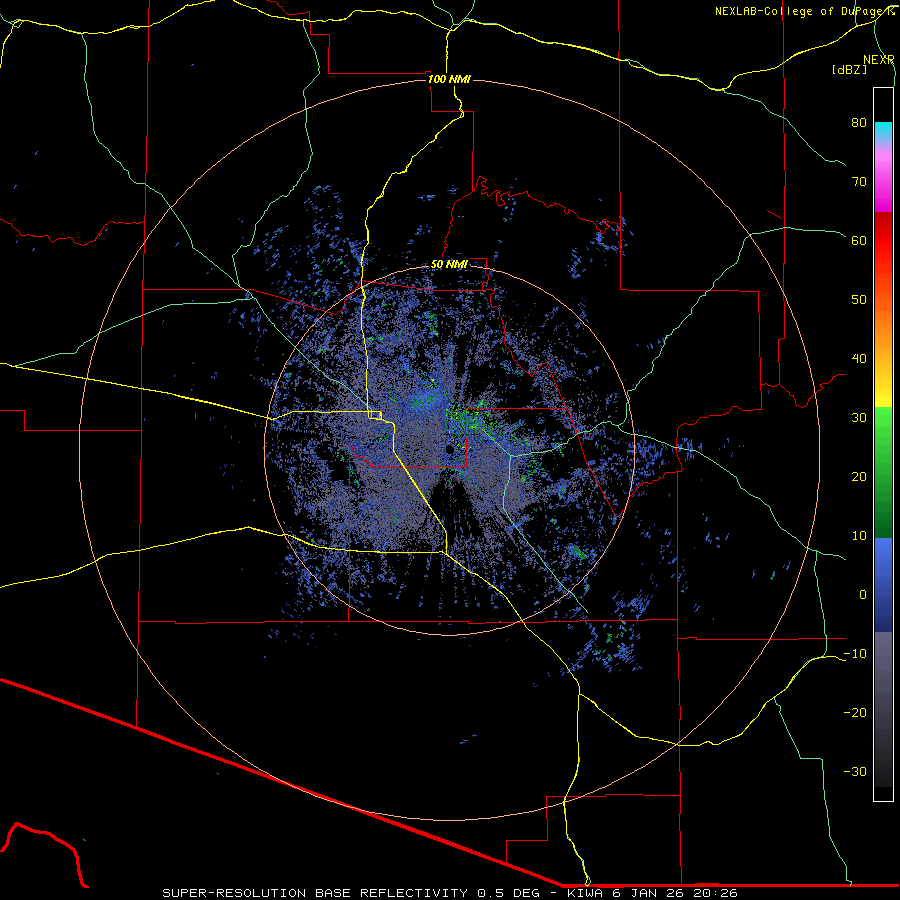Click the positive 10 value on dBZ scale
The height and width of the screenshot is (900, 900).
pos(859,536)
